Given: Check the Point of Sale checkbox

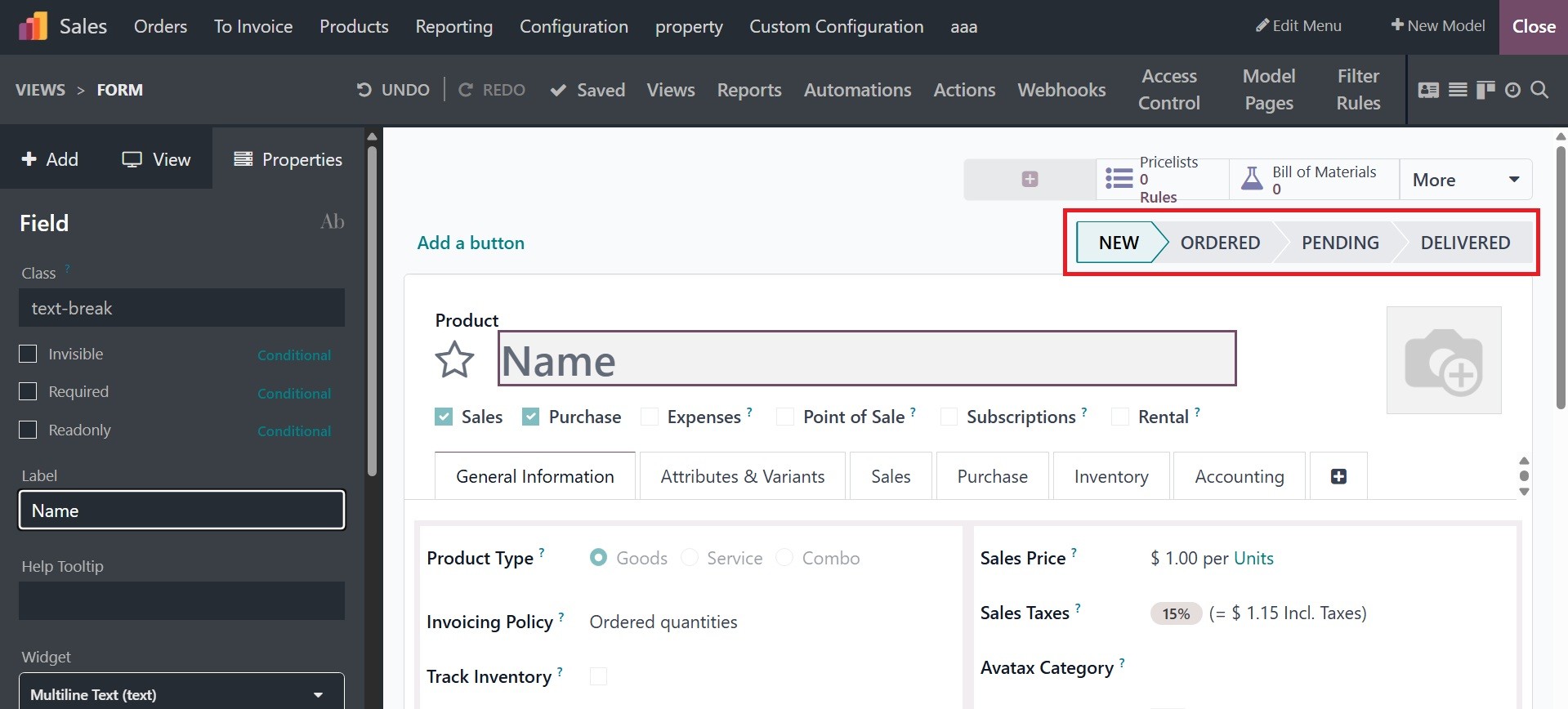Looking at the screenshot, I should pos(785,417).
